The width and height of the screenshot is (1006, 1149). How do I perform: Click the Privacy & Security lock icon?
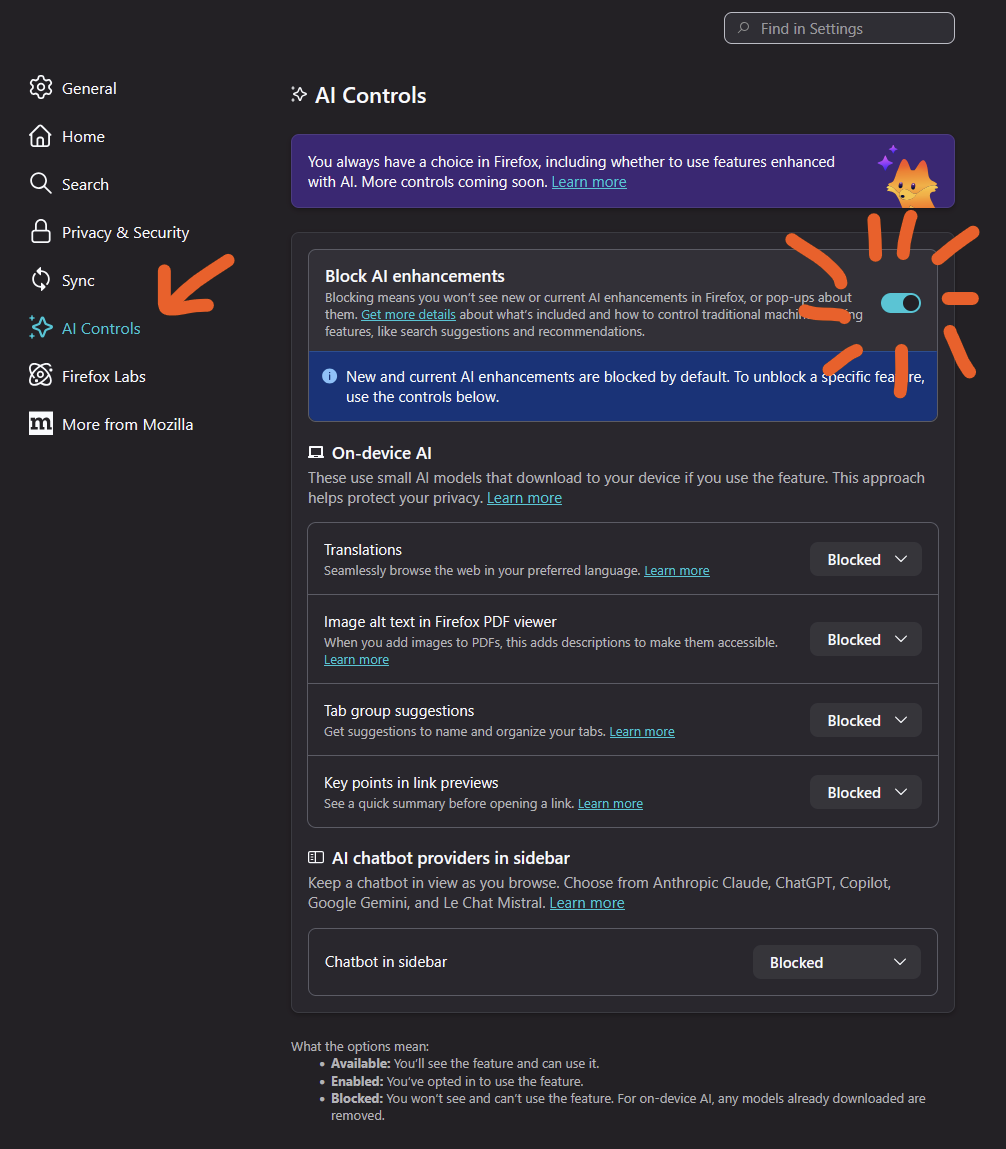(x=41, y=232)
